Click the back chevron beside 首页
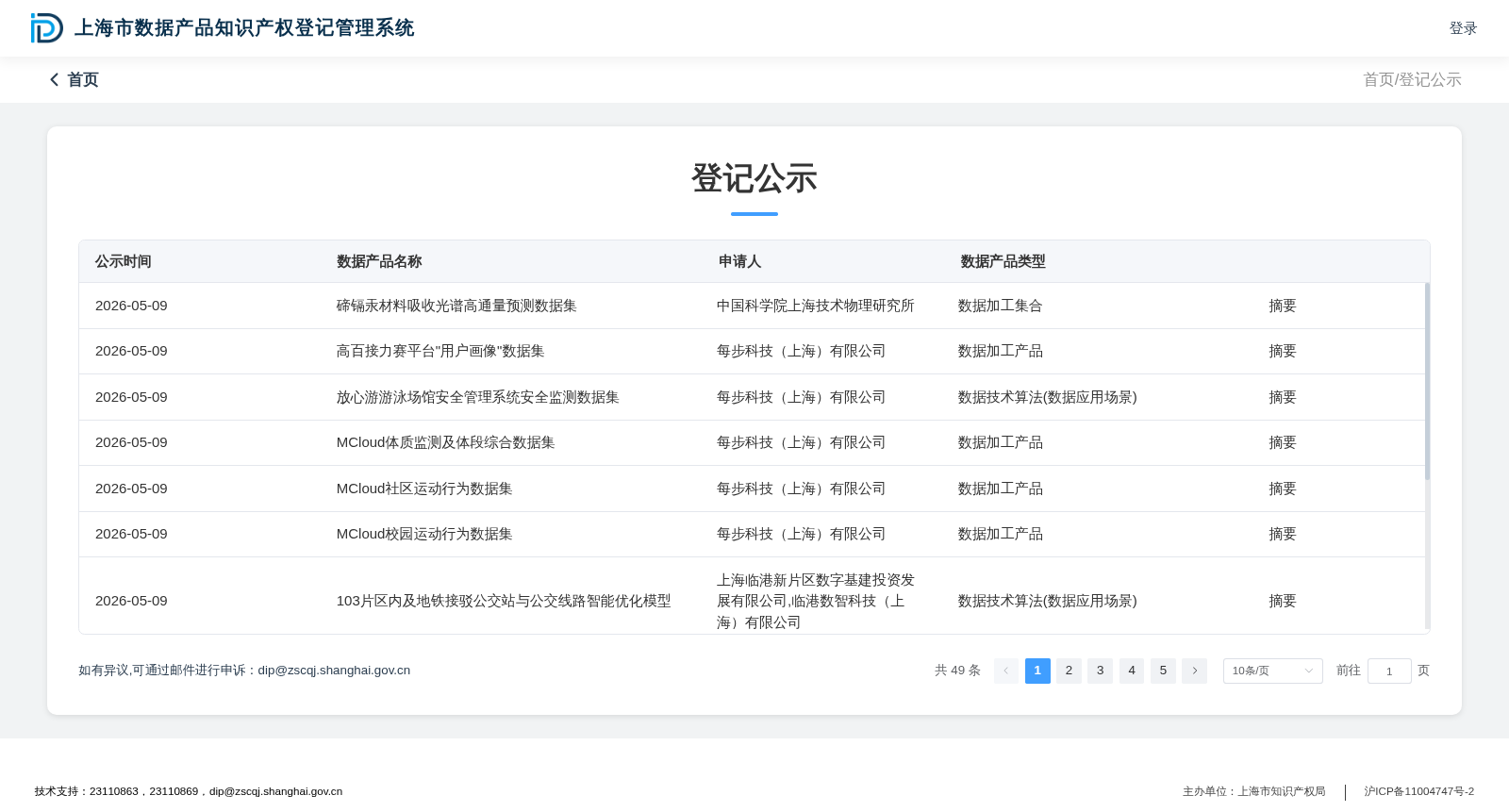This screenshot has width=1509, height=812. click(x=55, y=80)
